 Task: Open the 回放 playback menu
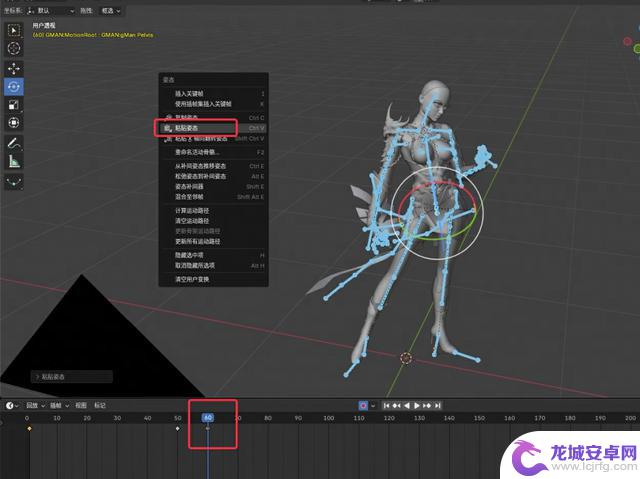coord(35,406)
